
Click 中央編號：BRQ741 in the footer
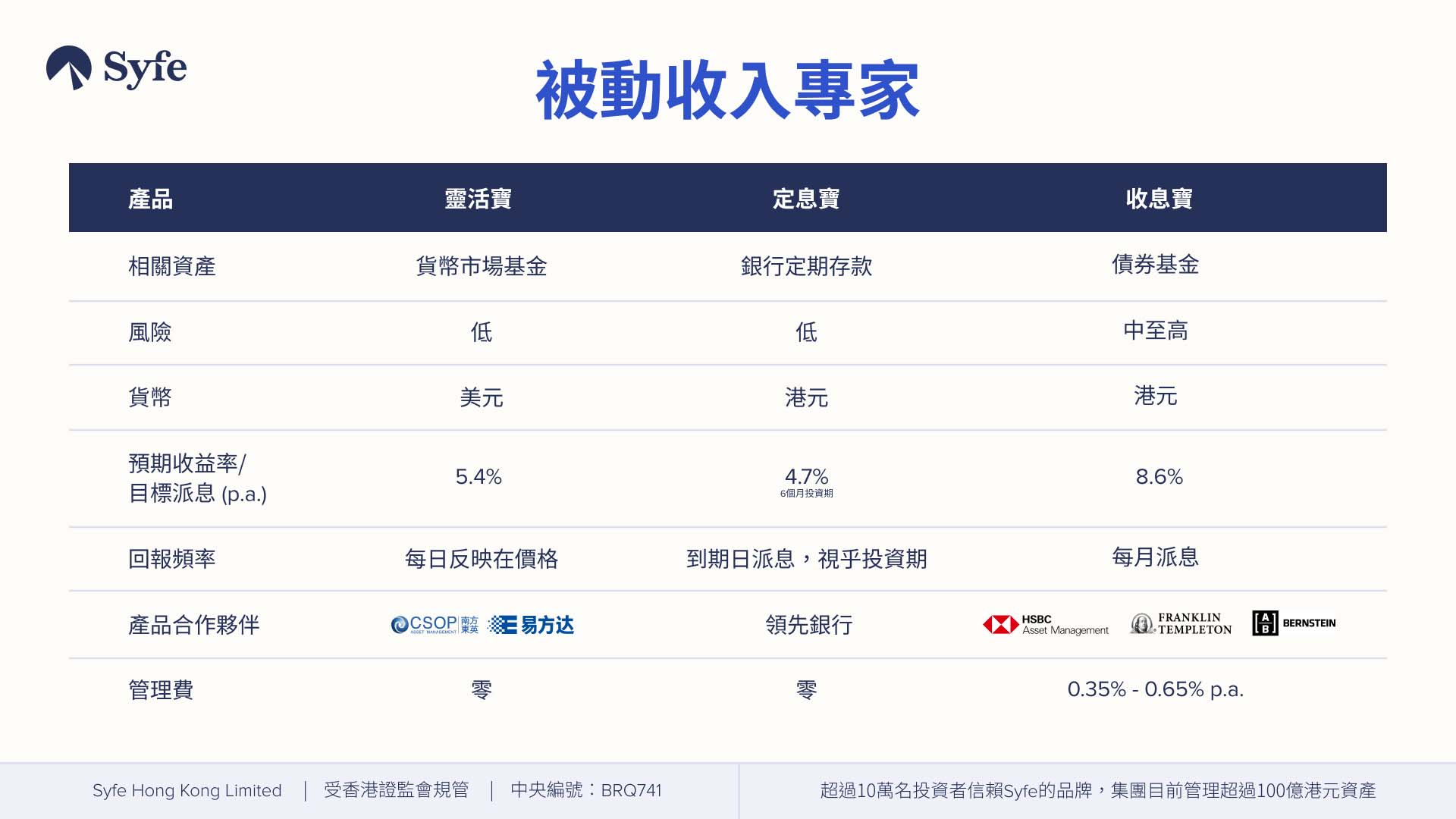(x=586, y=790)
